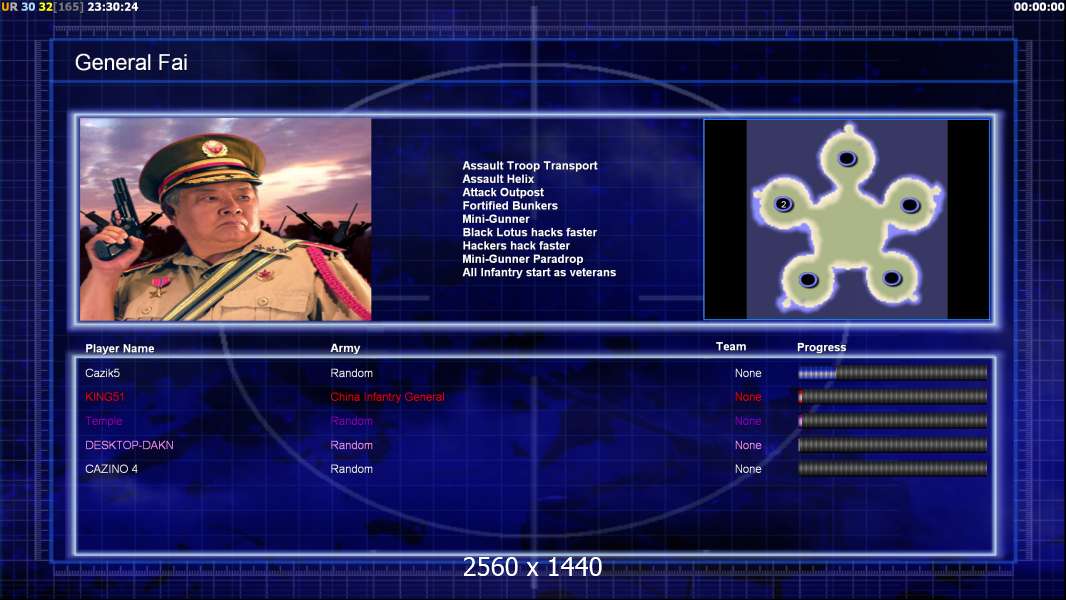Click the 23:30:24 clock overlay
This screenshot has width=1066, height=600.
[x=112, y=7]
